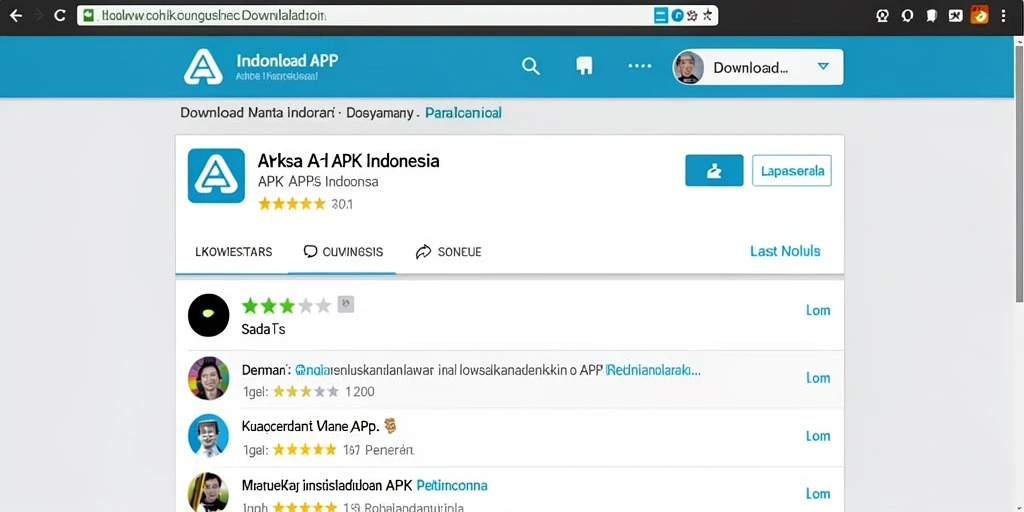Switch to the LKOWIESTARS tab

pyautogui.click(x=234, y=252)
